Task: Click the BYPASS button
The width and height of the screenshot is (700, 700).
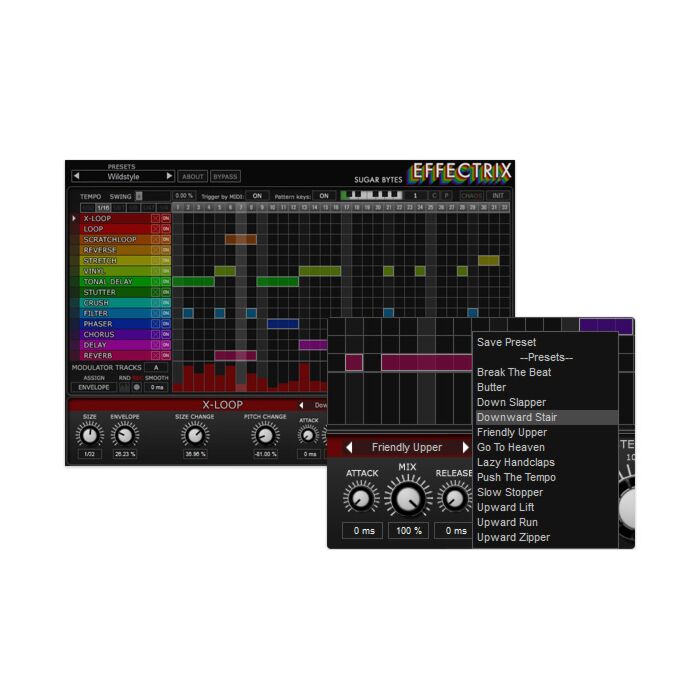Action: [225, 176]
